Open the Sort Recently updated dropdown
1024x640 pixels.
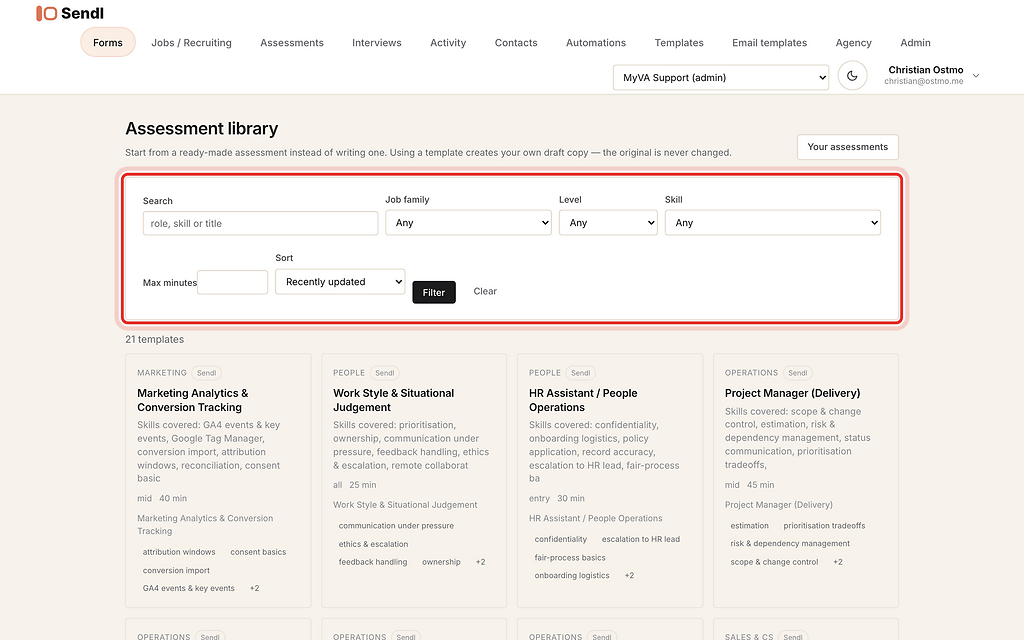[x=340, y=282]
